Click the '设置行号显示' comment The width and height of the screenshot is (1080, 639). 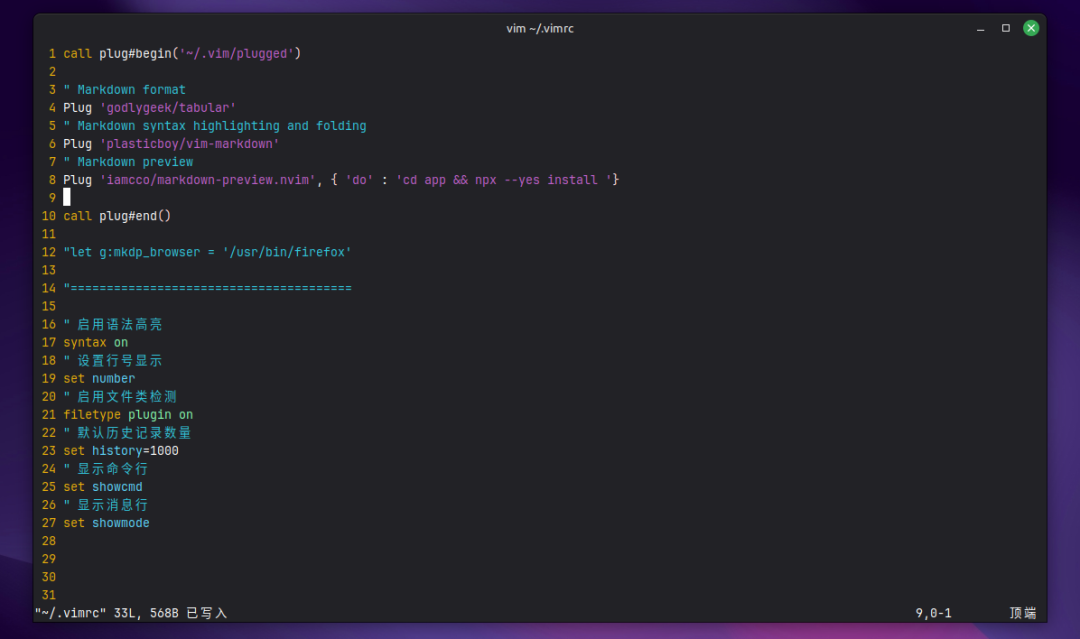coord(120,360)
